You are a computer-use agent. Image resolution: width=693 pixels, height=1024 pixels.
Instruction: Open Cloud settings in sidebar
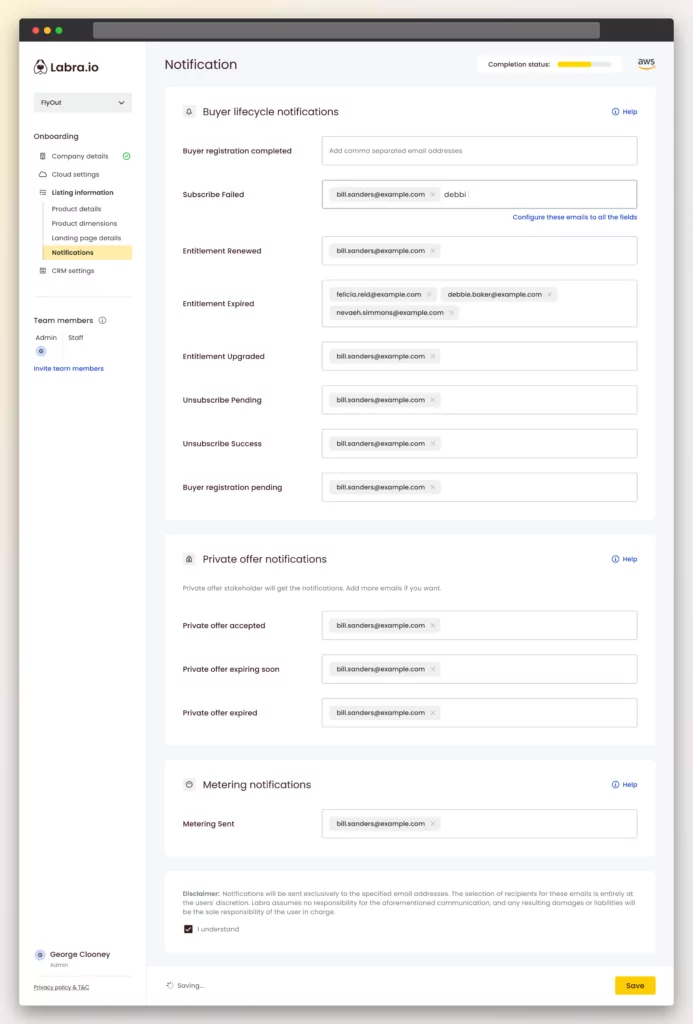(x=75, y=174)
